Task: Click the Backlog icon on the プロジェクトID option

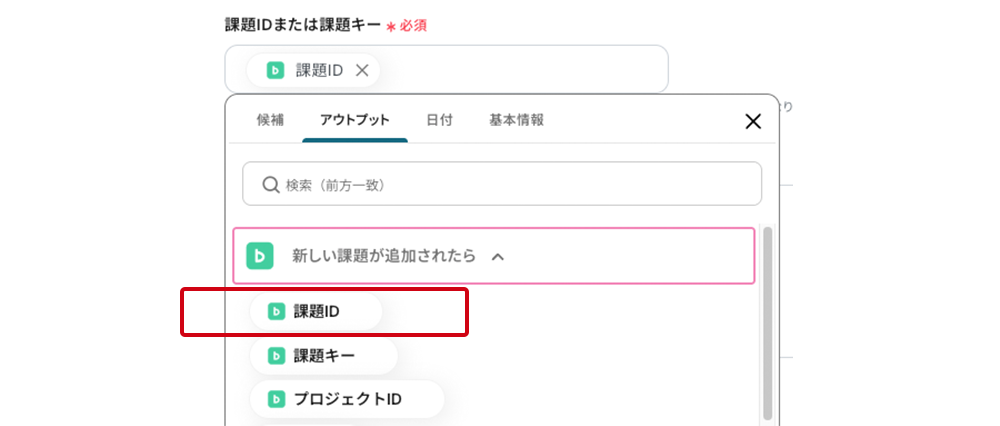Action: coord(276,399)
